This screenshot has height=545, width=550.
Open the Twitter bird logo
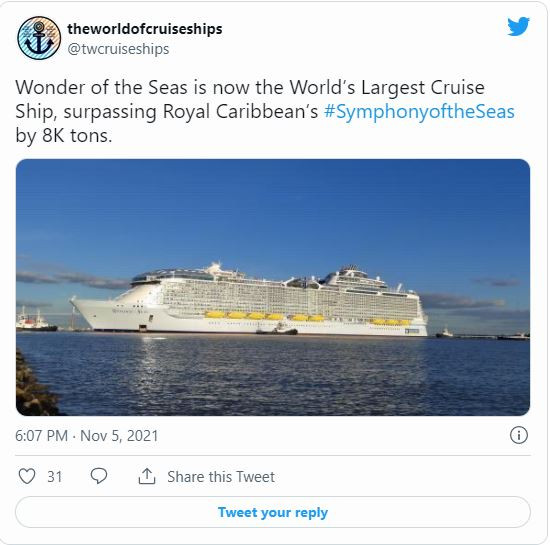tap(518, 26)
